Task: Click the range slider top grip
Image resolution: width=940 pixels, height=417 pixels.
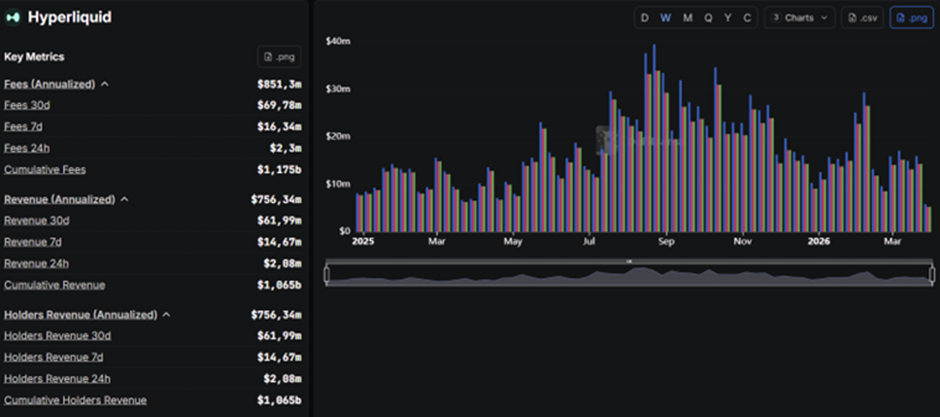Action: [x=629, y=261]
